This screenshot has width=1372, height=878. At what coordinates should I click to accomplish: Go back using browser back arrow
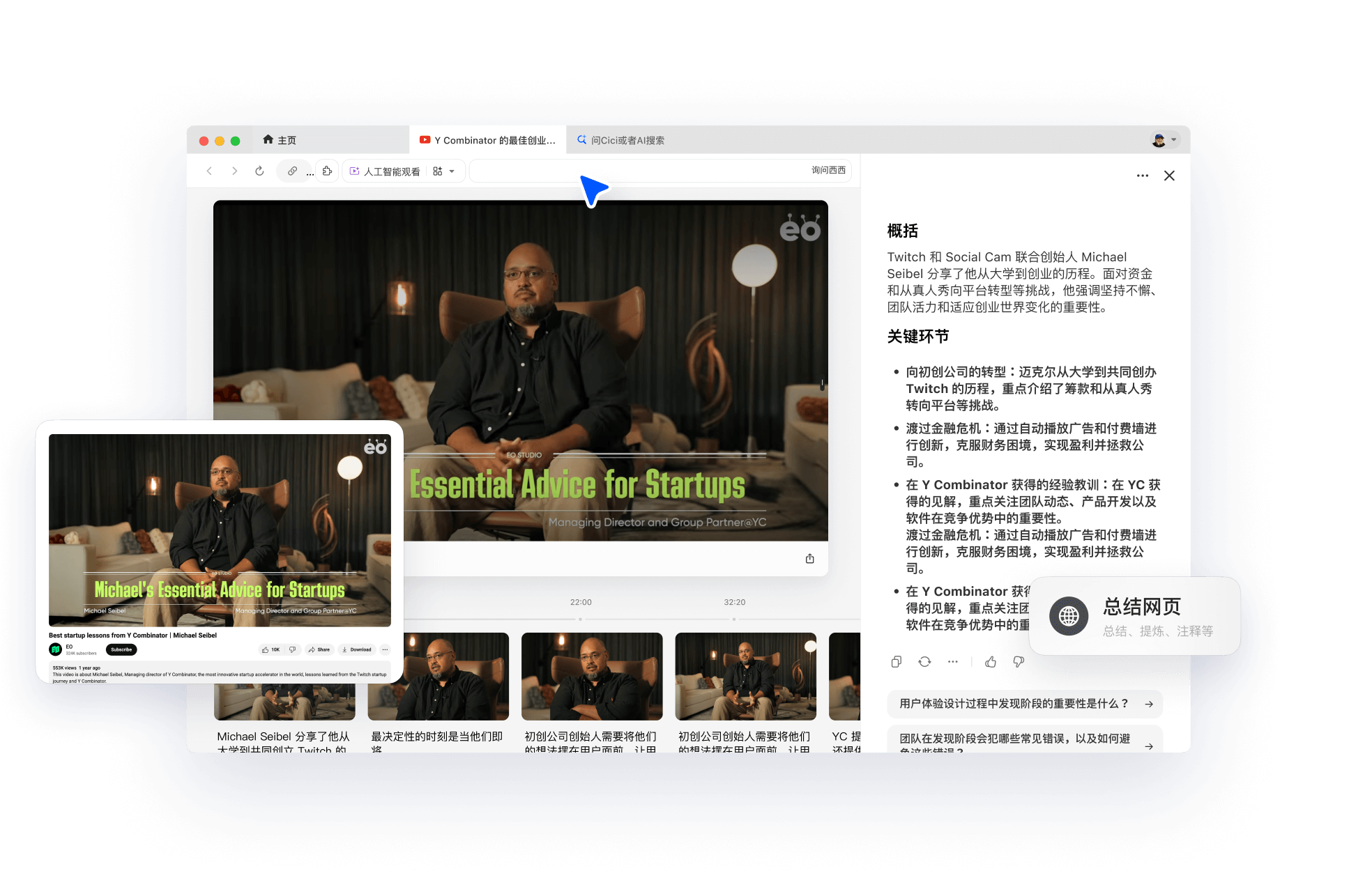click(209, 171)
